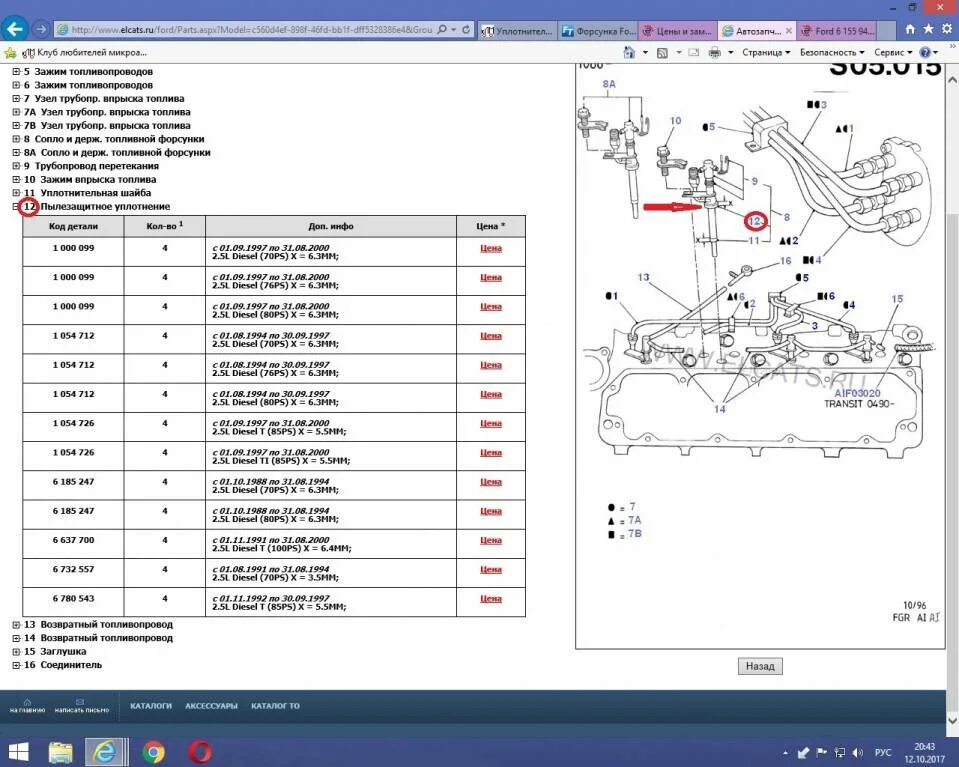Click legend link '7A' below diagram
Image resolution: width=959 pixels, height=767 pixels.
pos(634,520)
